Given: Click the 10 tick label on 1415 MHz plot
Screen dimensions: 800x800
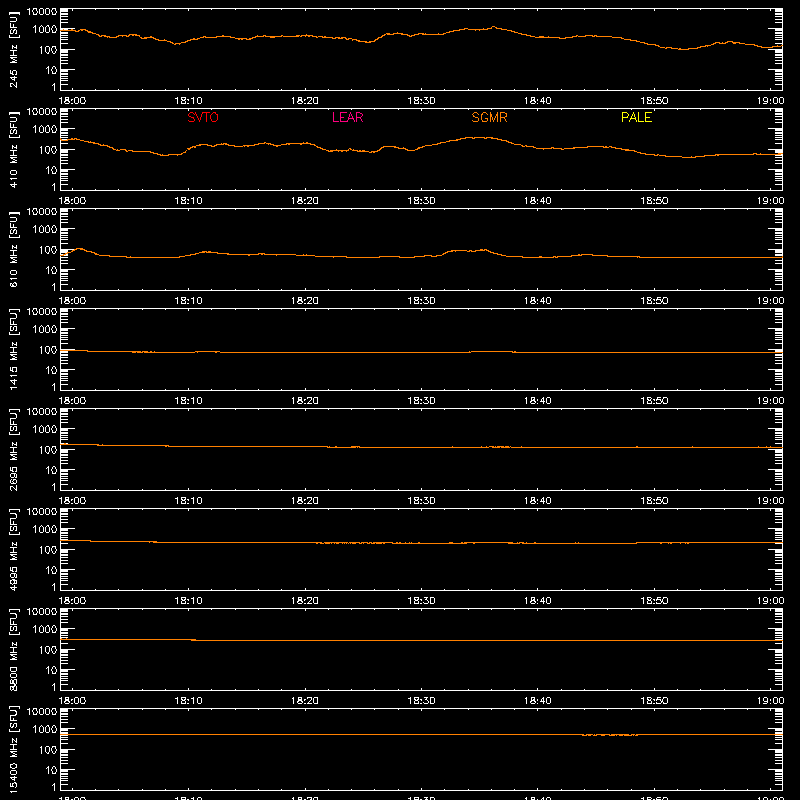Looking at the screenshot, I should pos(52,370).
